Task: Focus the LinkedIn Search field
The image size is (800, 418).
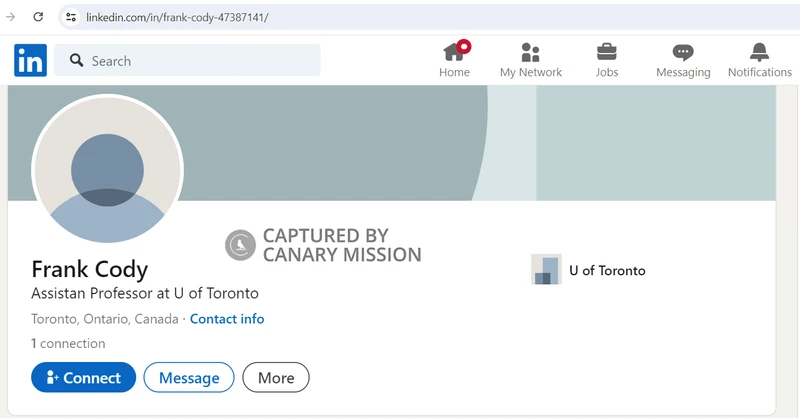Action: coord(187,60)
